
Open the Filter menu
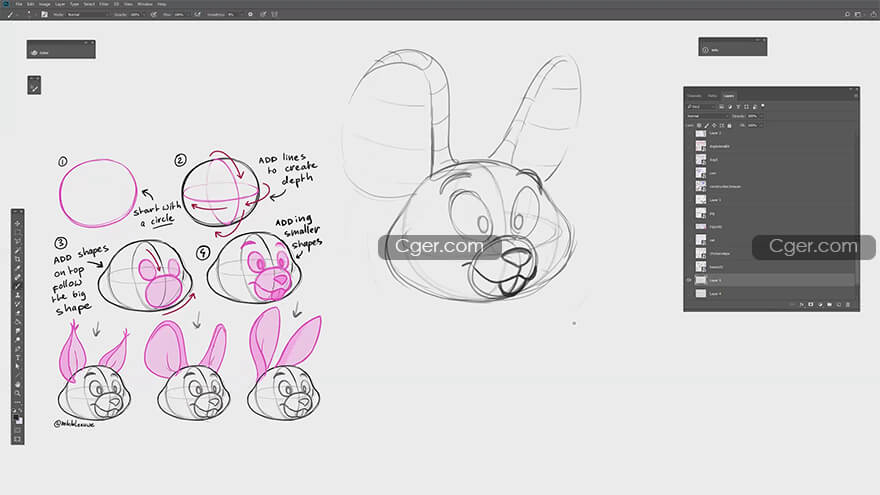click(x=103, y=4)
